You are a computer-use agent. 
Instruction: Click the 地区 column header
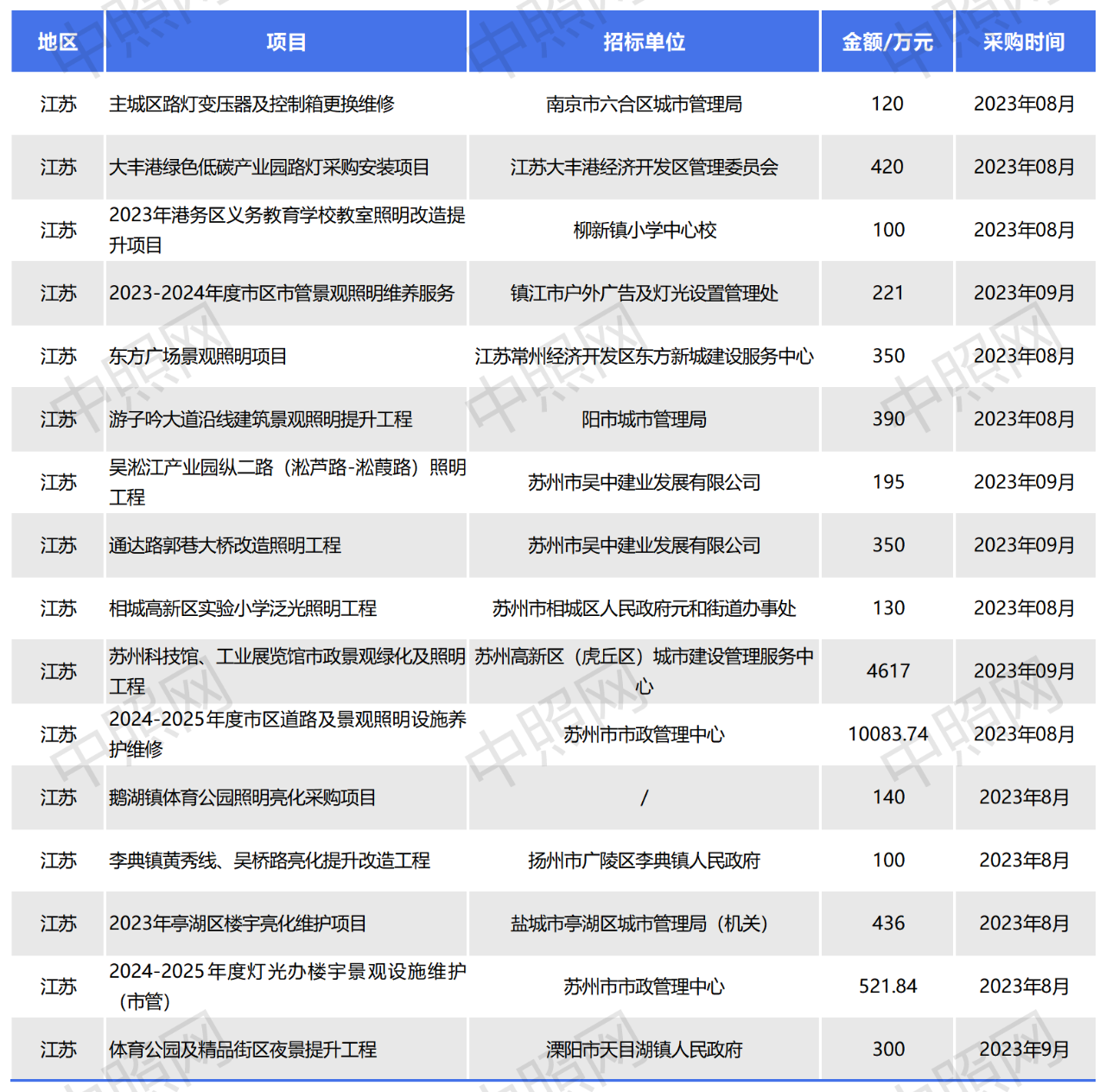[x=58, y=41]
